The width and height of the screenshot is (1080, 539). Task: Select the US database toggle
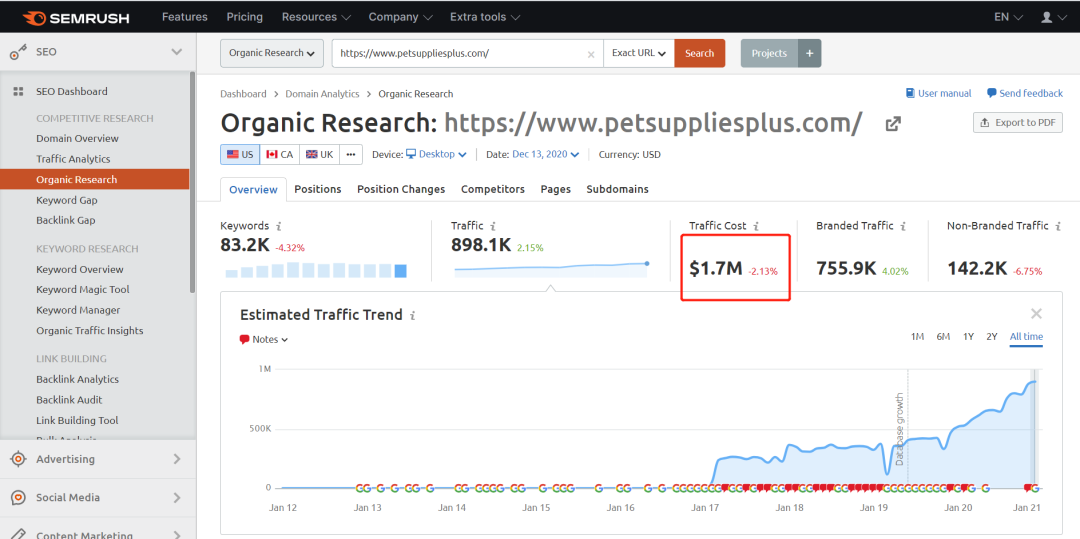tap(240, 154)
